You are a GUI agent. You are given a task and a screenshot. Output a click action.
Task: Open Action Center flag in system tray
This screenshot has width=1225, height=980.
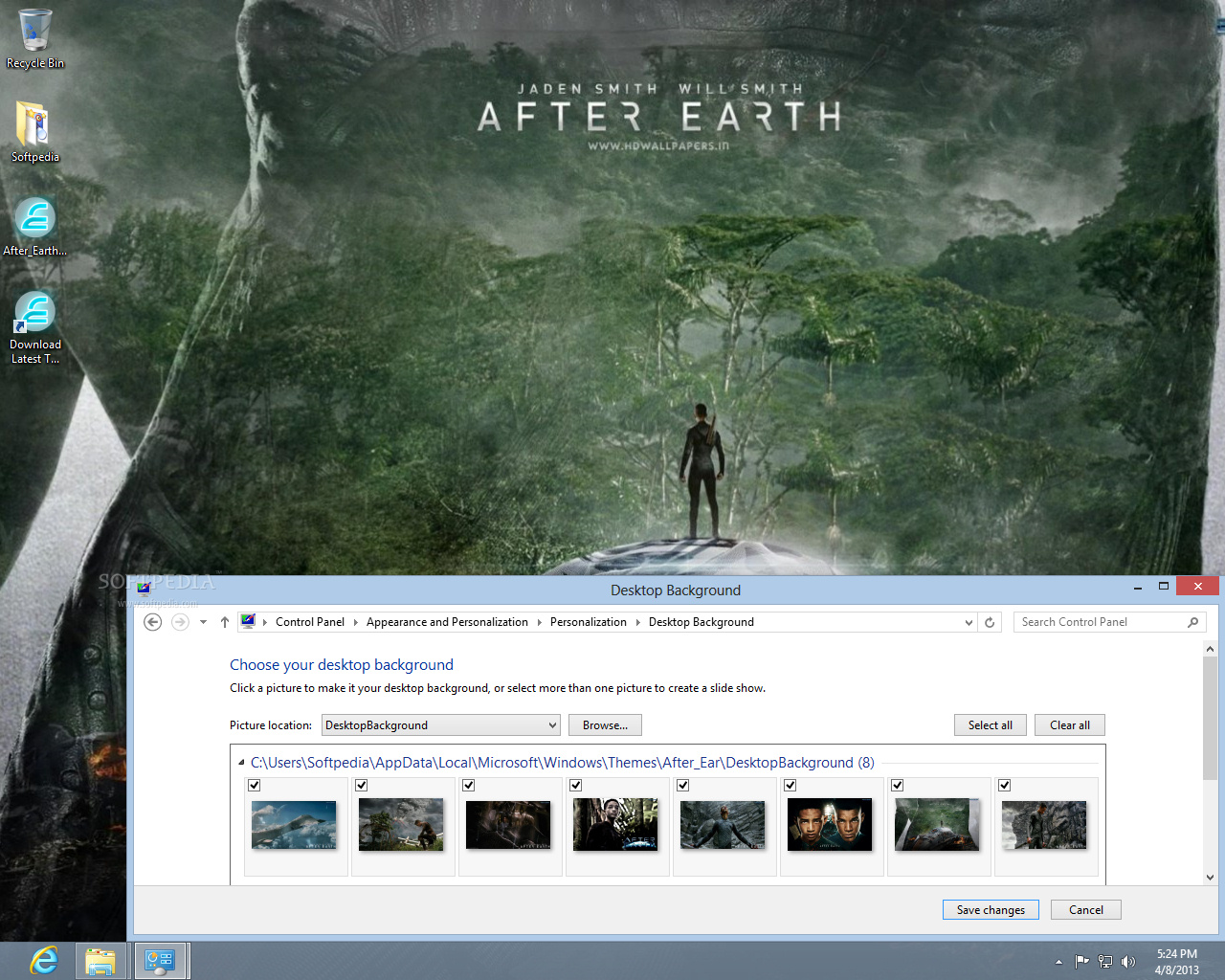pos(1081,961)
